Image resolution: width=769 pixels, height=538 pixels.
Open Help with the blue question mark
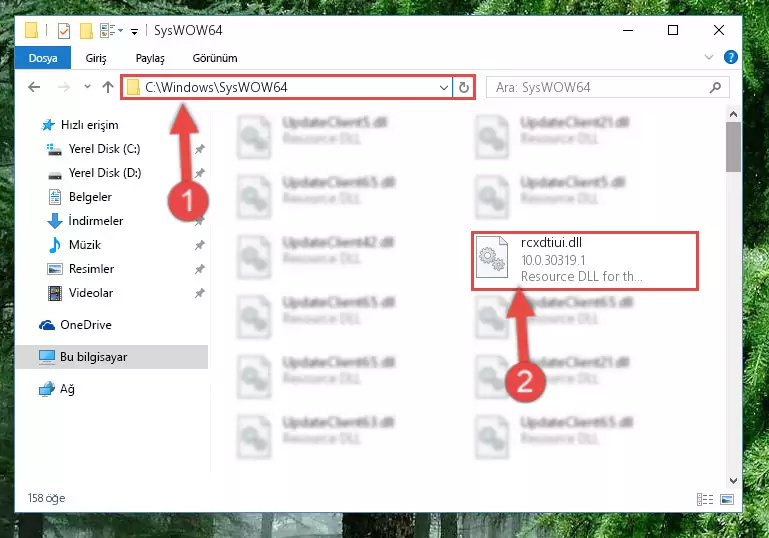(x=731, y=57)
